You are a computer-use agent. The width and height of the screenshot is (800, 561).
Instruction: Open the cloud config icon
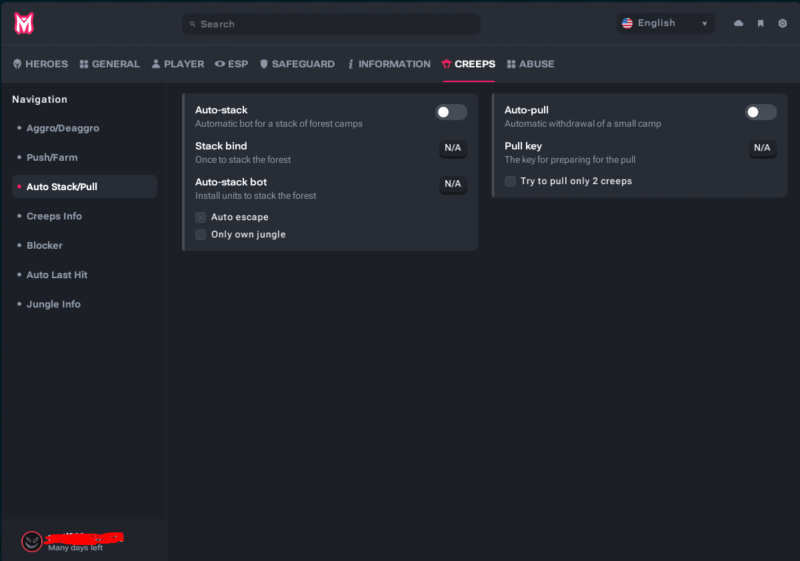(738, 23)
